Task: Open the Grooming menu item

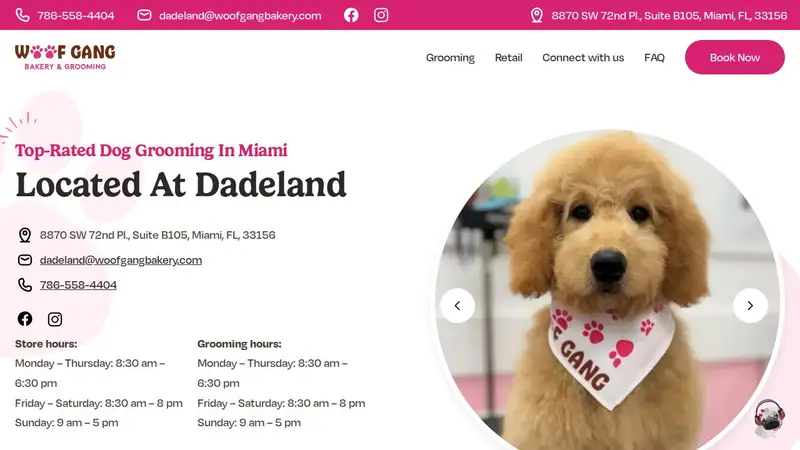Action: pos(451,58)
